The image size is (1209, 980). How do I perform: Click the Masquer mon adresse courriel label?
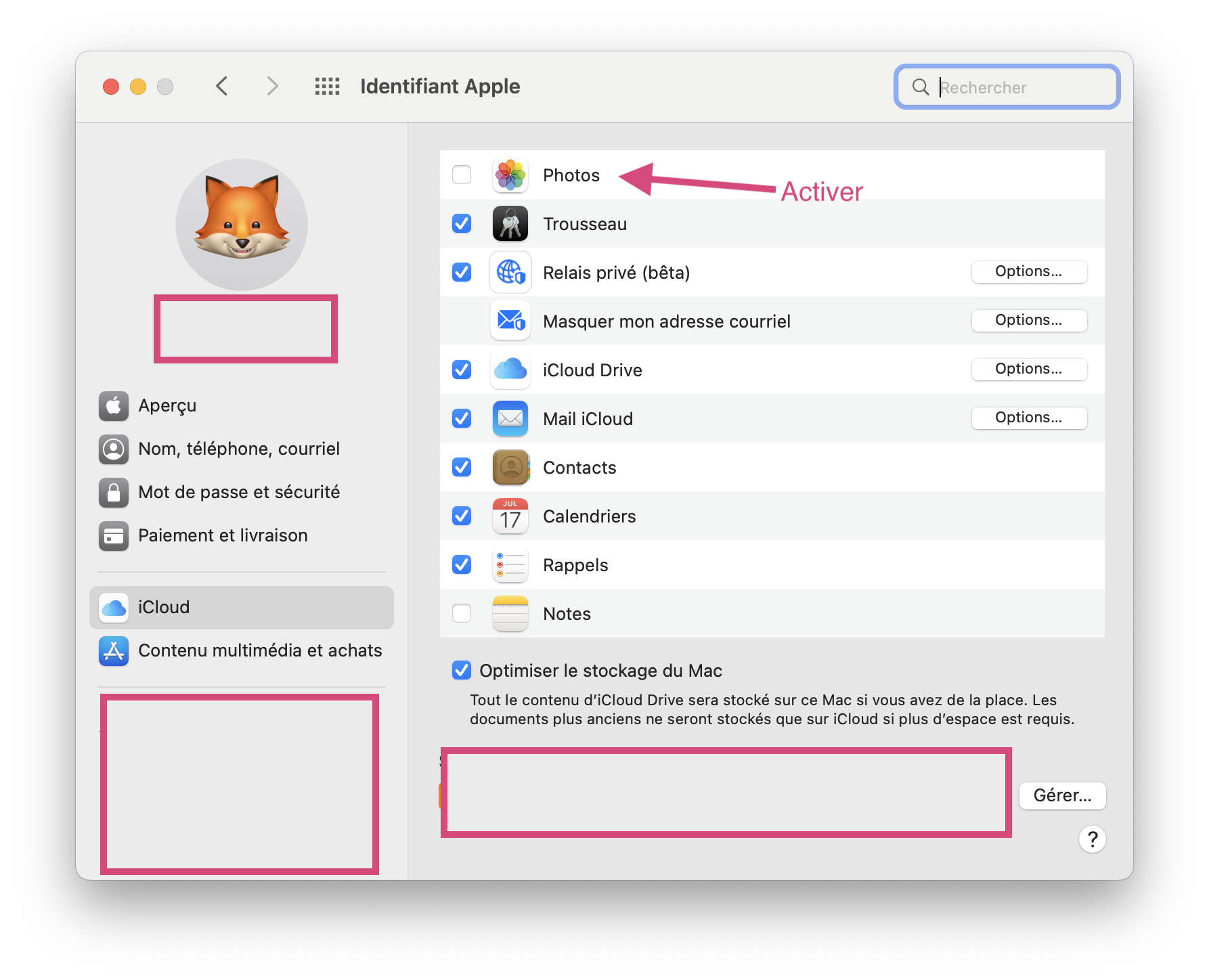[667, 322]
